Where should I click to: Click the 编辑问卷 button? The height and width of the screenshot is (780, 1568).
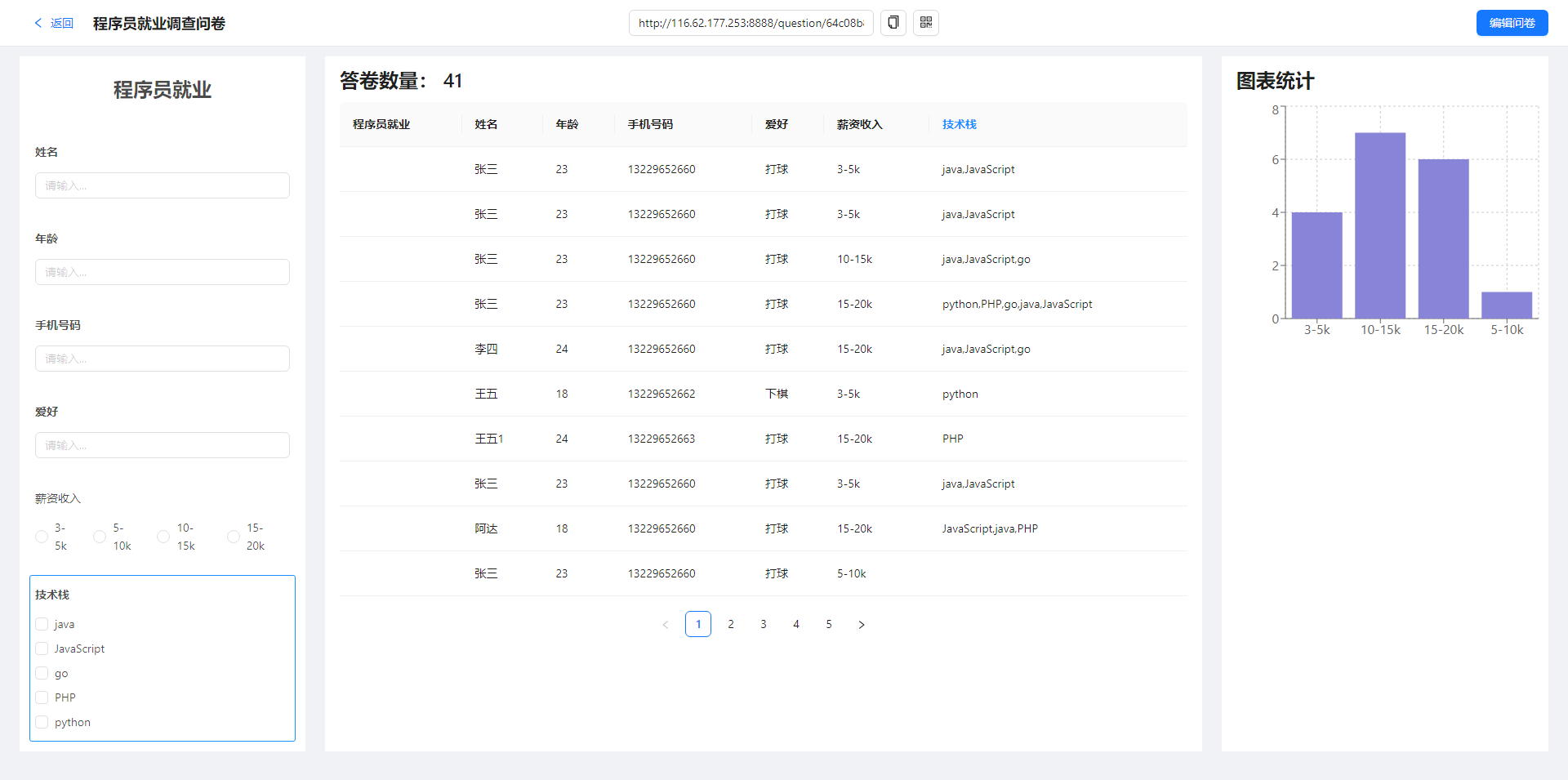(x=1512, y=23)
